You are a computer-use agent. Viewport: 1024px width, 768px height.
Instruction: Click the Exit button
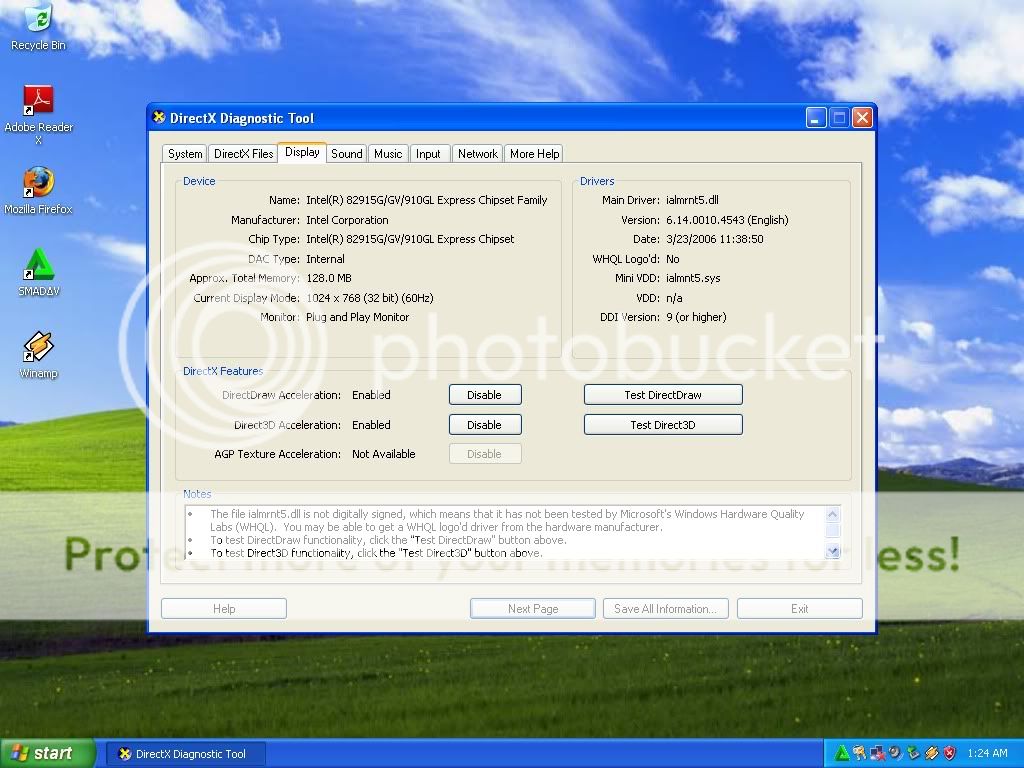click(x=799, y=609)
